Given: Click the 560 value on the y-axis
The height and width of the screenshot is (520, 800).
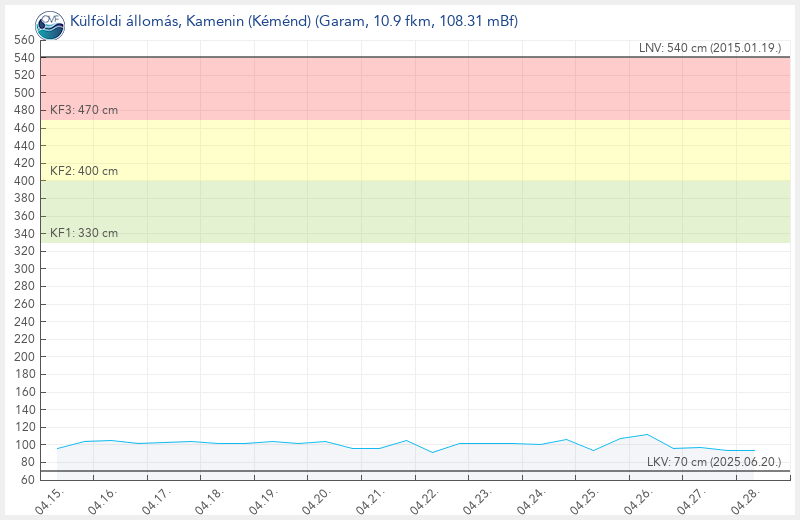Looking at the screenshot, I should [x=24, y=40].
